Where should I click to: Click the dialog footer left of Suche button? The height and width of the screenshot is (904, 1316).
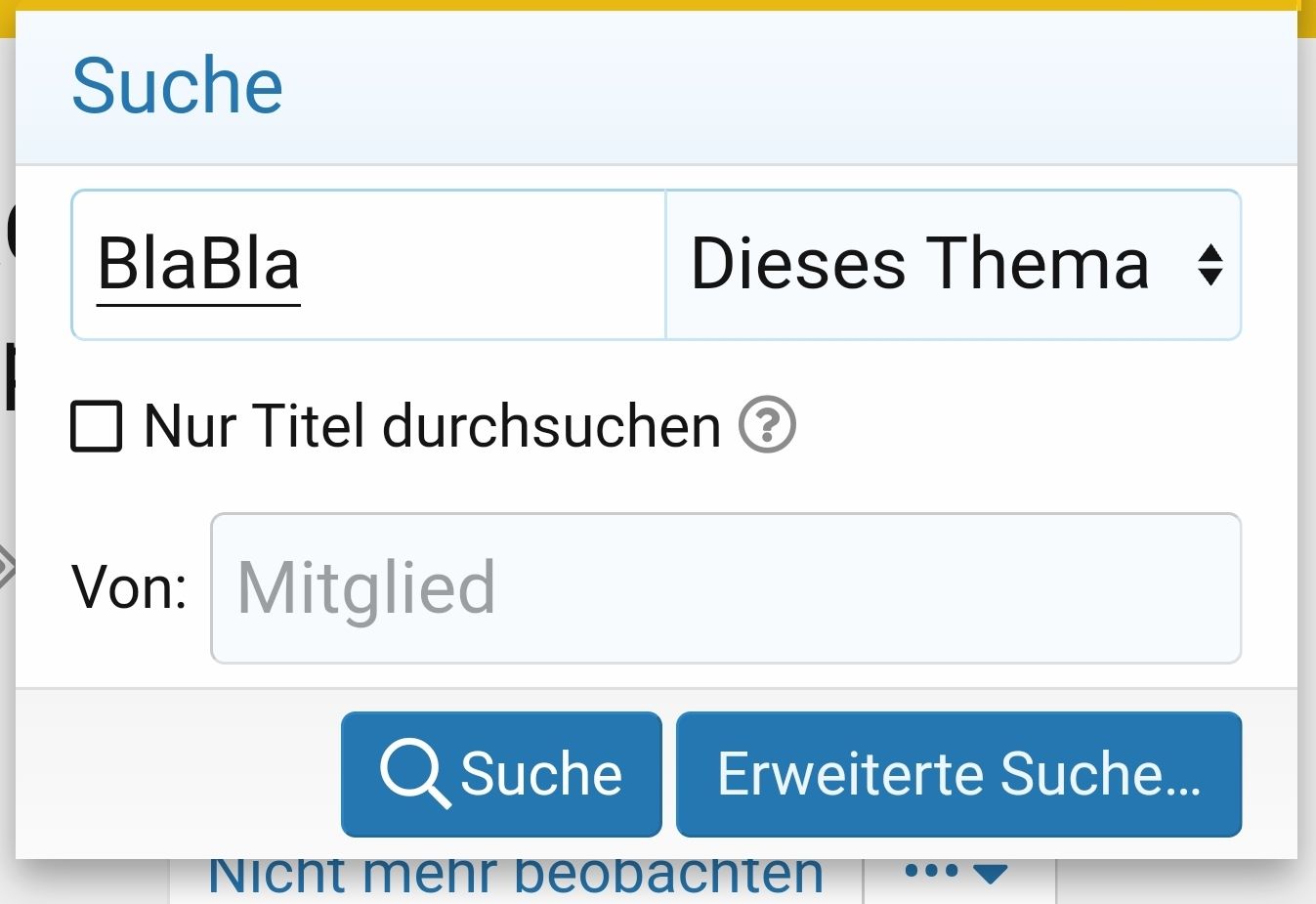(176, 772)
